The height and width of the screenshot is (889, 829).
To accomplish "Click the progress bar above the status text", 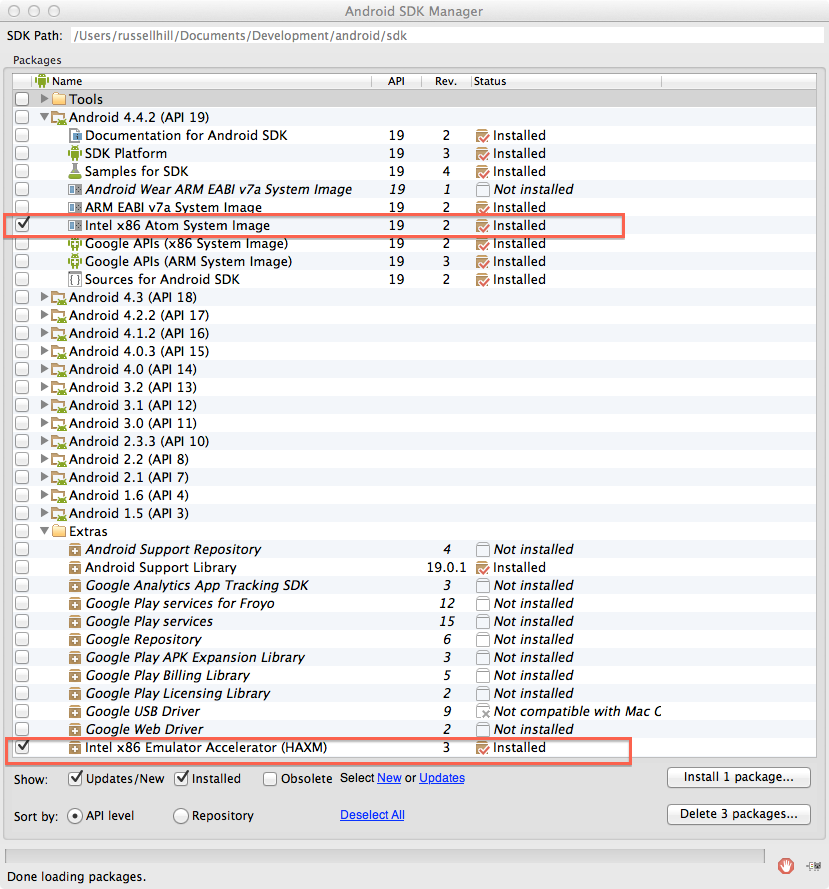I will coord(384,856).
